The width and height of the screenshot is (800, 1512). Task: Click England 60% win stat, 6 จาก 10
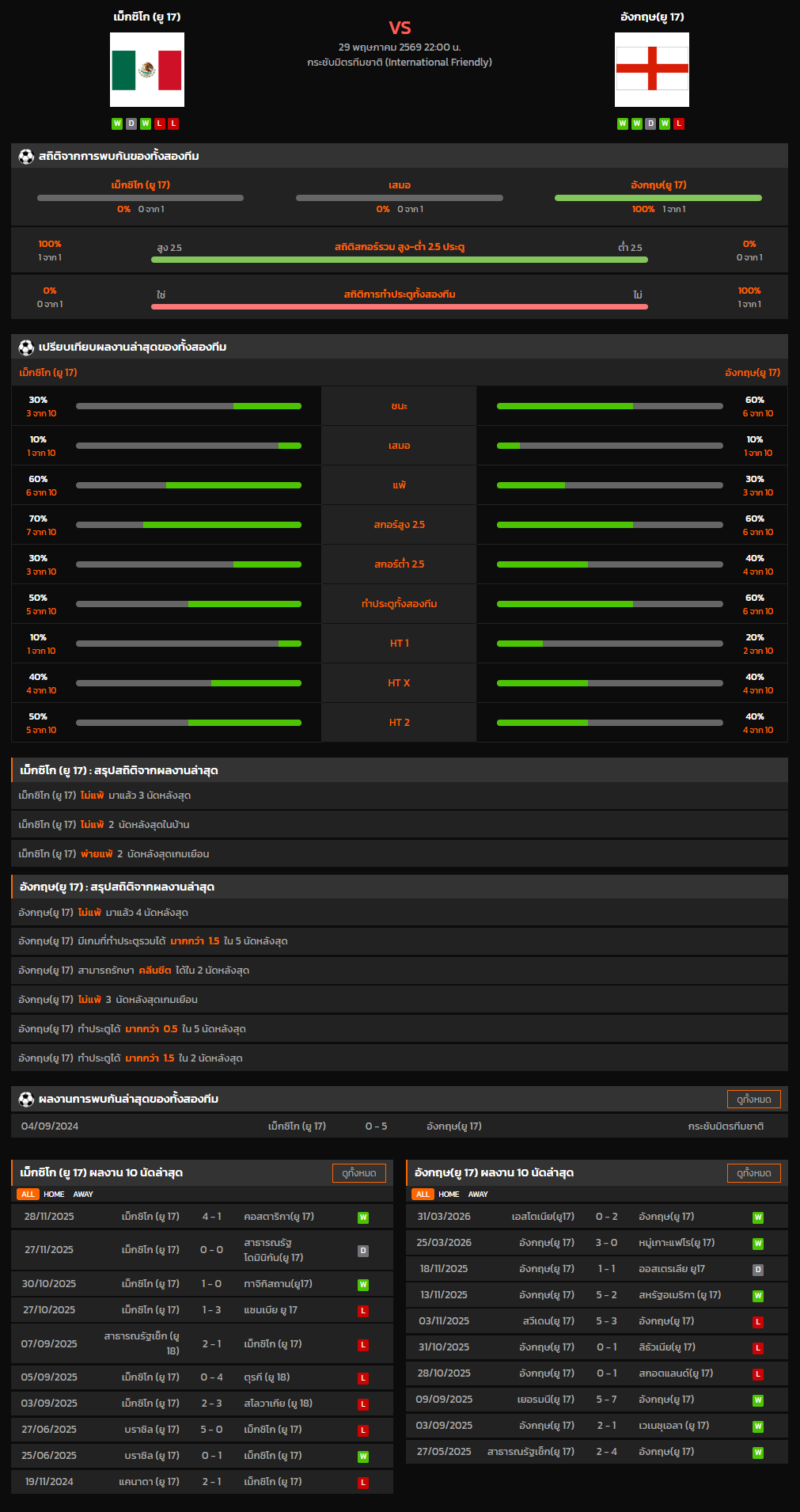(757, 406)
